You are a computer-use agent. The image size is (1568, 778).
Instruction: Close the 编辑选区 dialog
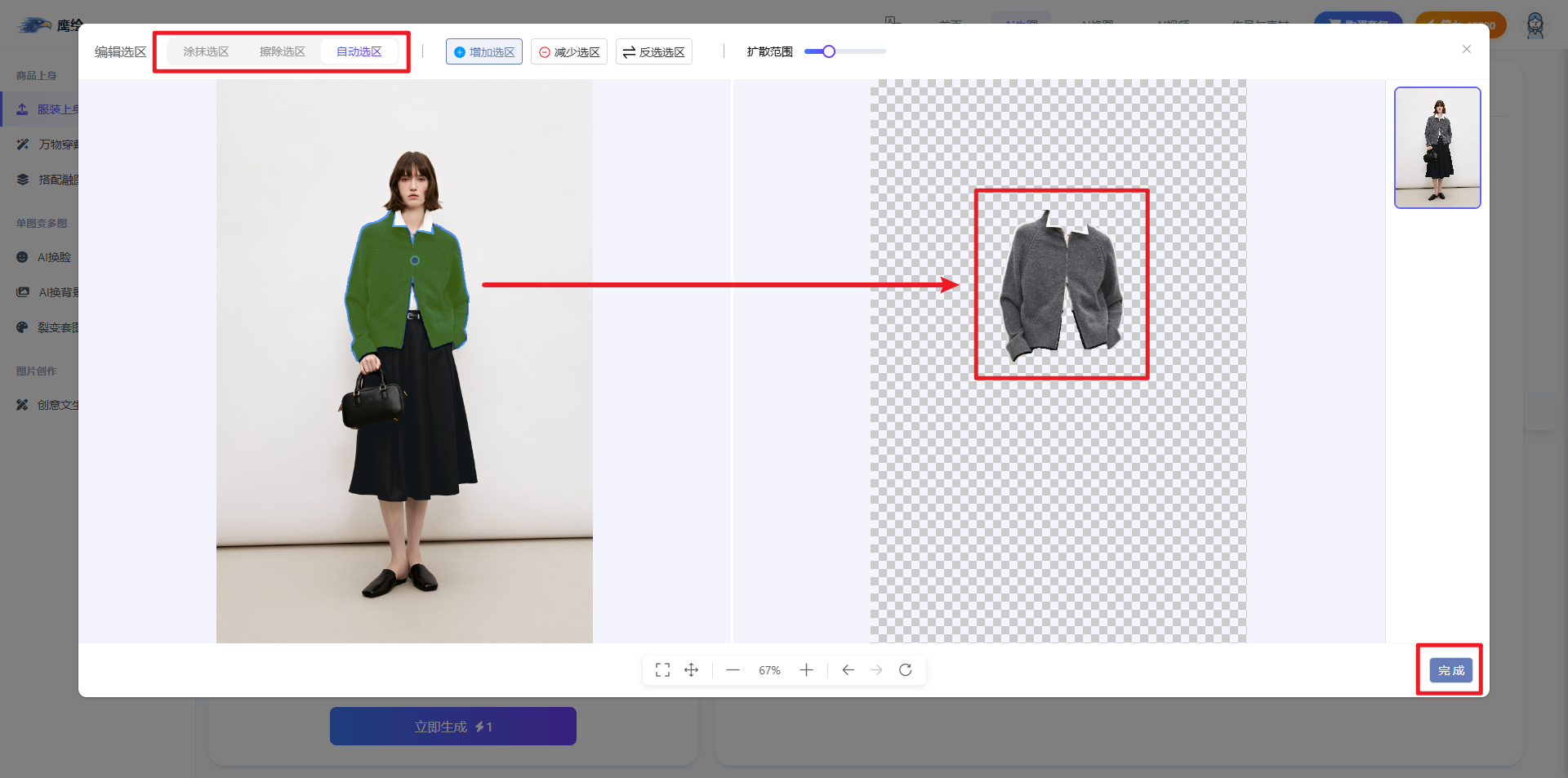pyautogui.click(x=1466, y=50)
